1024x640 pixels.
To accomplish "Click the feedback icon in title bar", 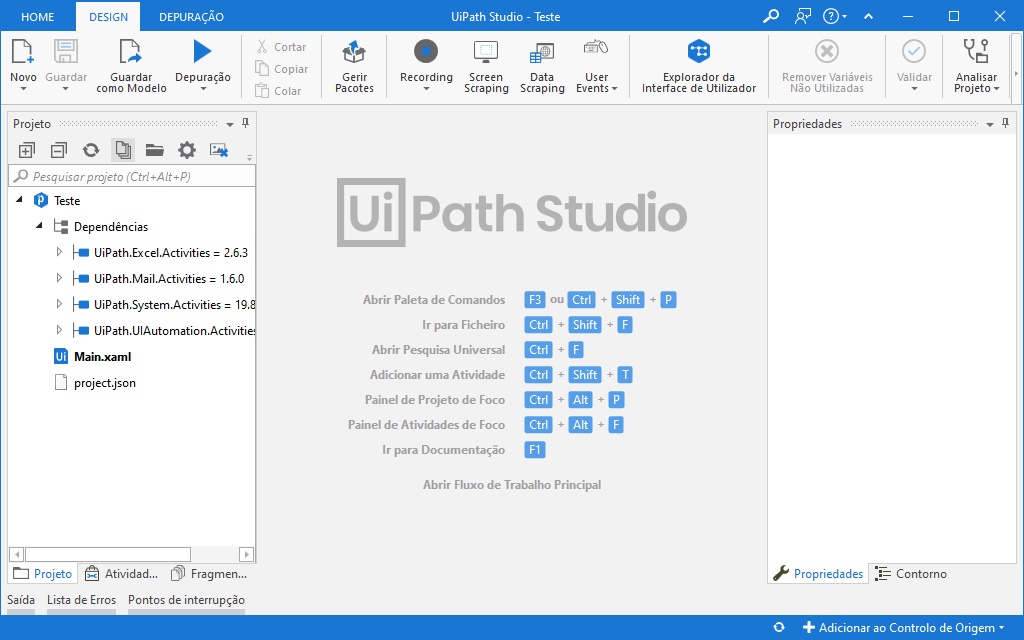I will pos(803,16).
